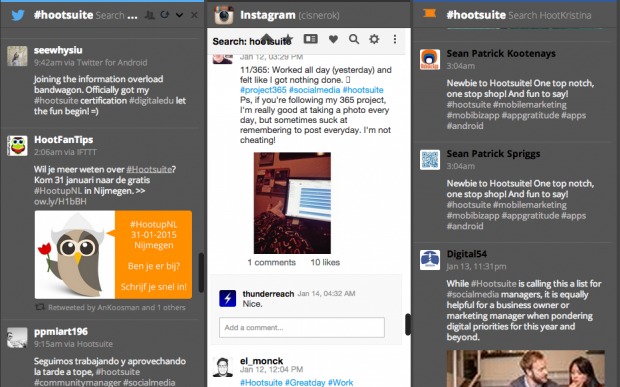Open #socialmedia hashtag in Digital54 post
Image resolution: width=620 pixels, height=387 pixels.
tap(473, 294)
